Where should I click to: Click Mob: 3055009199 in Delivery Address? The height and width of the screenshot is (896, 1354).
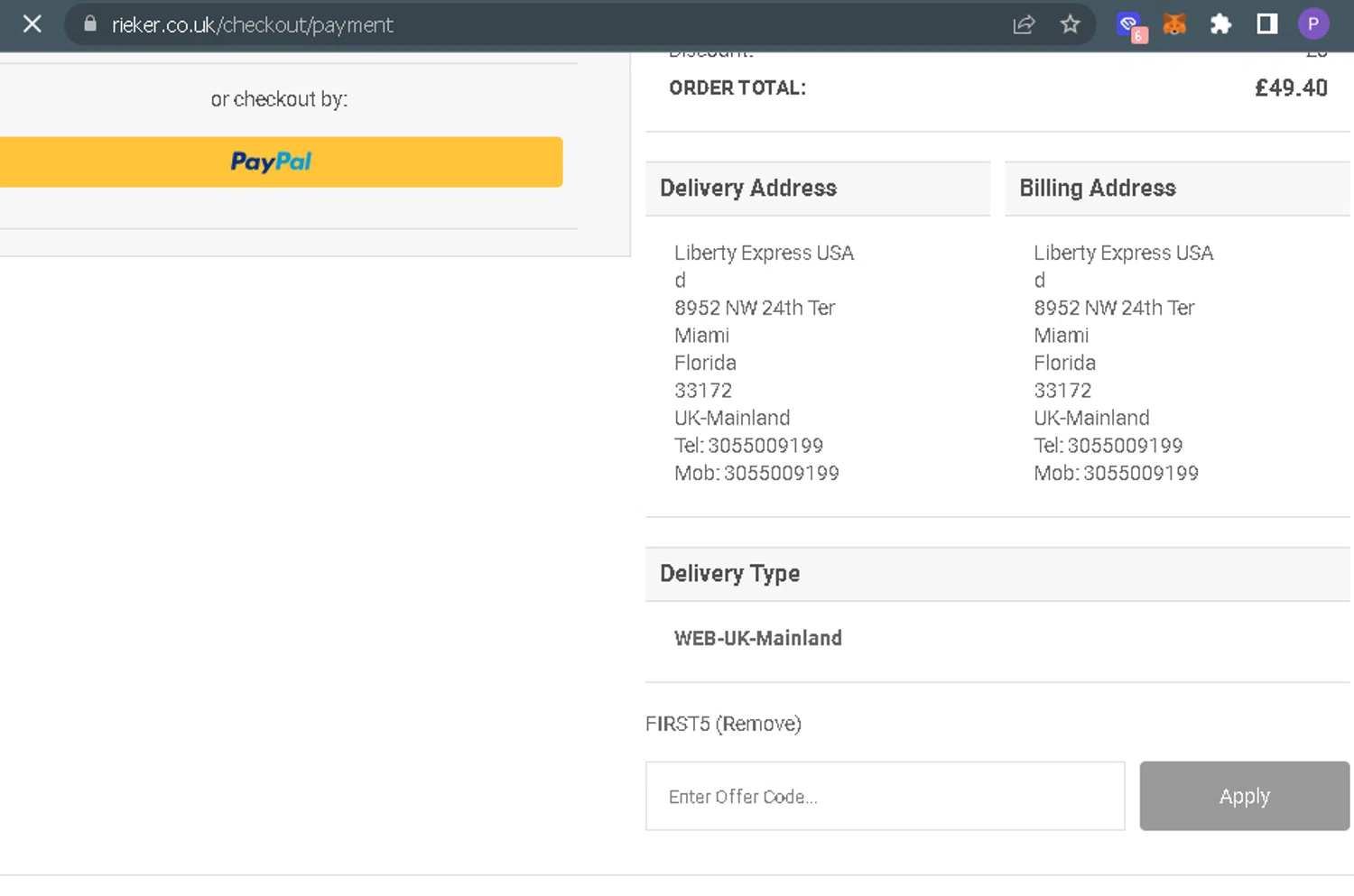pyautogui.click(x=756, y=473)
